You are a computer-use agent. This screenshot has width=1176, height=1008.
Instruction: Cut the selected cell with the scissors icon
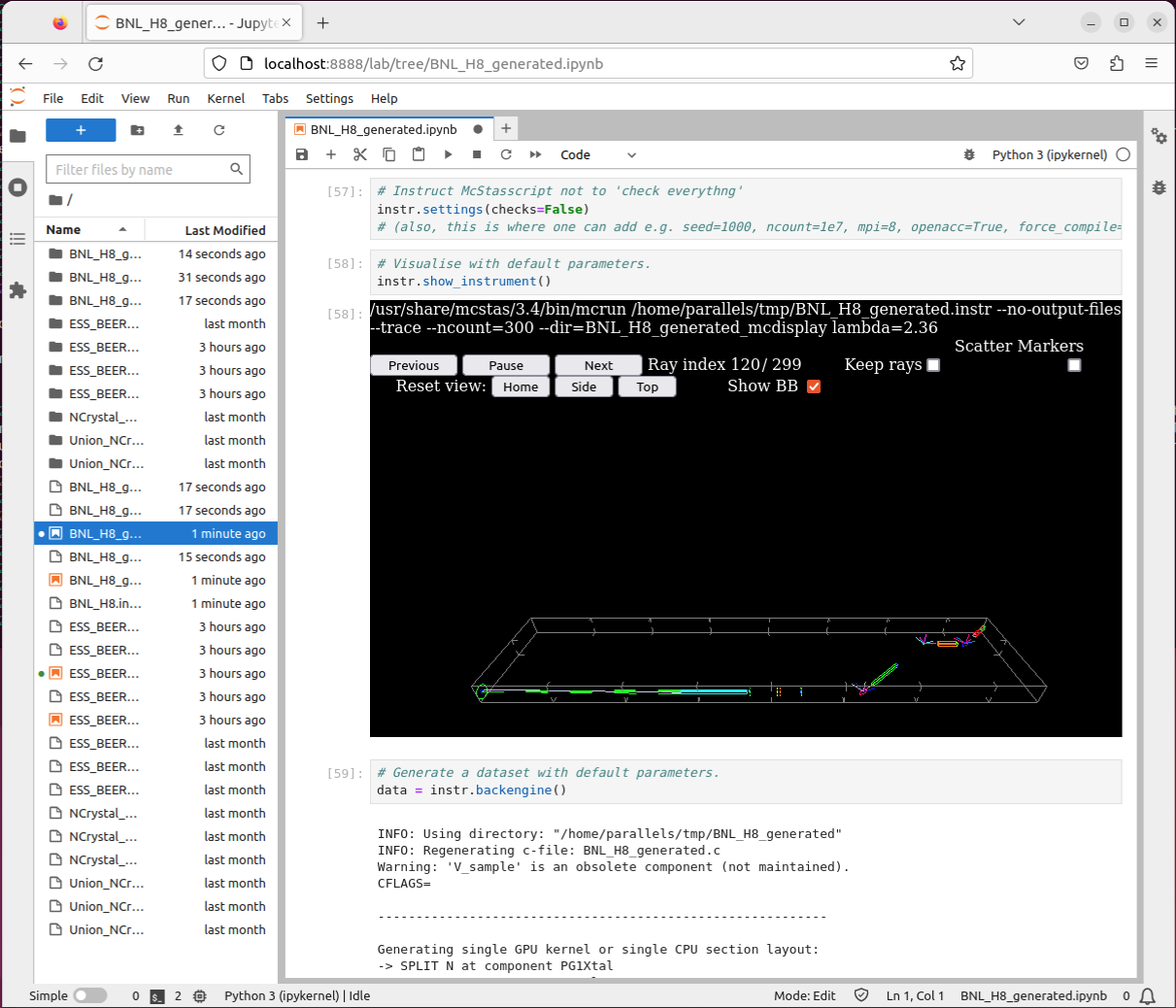point(360,154)
